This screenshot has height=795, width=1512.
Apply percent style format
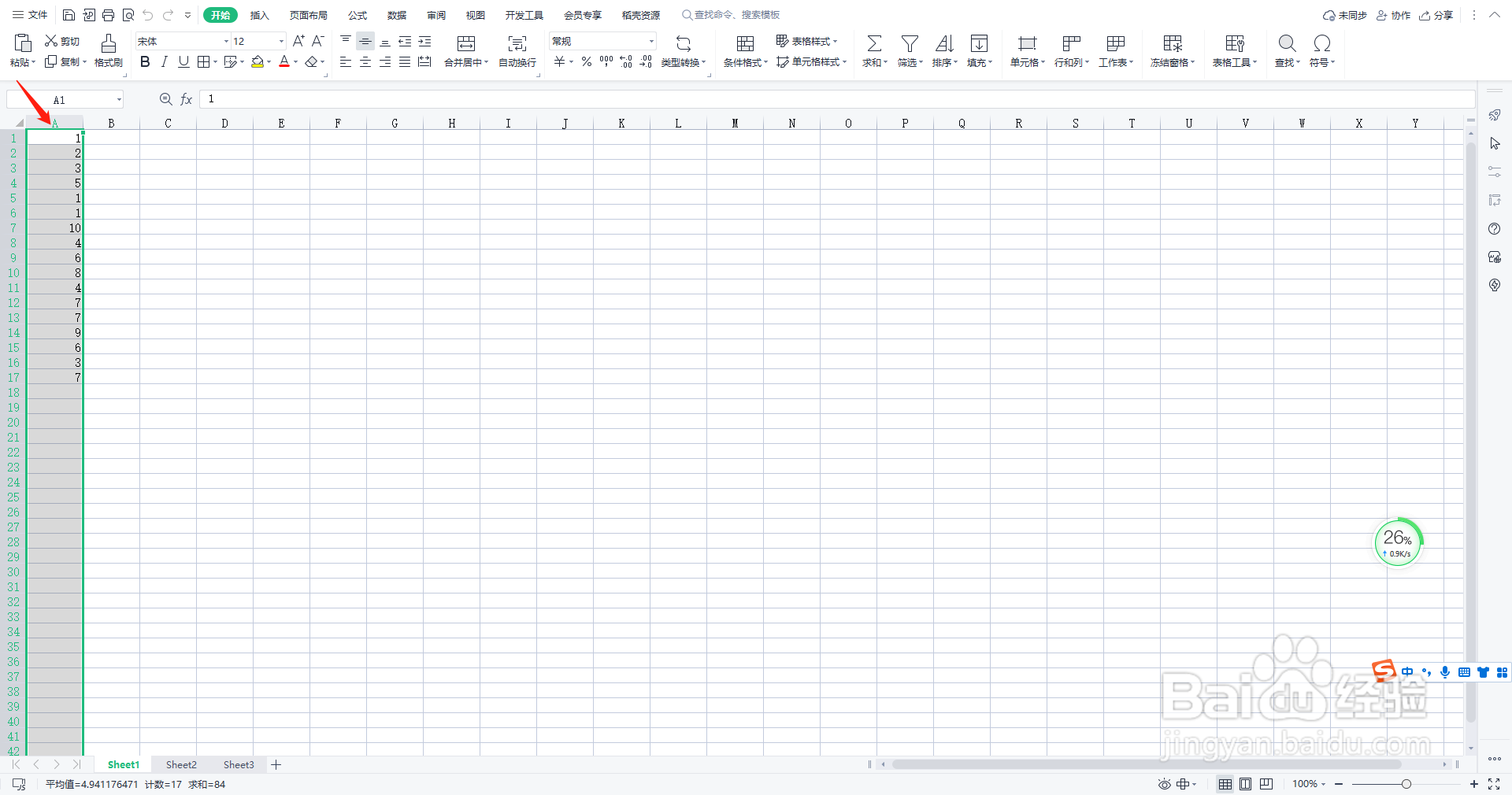coord(587,61)
